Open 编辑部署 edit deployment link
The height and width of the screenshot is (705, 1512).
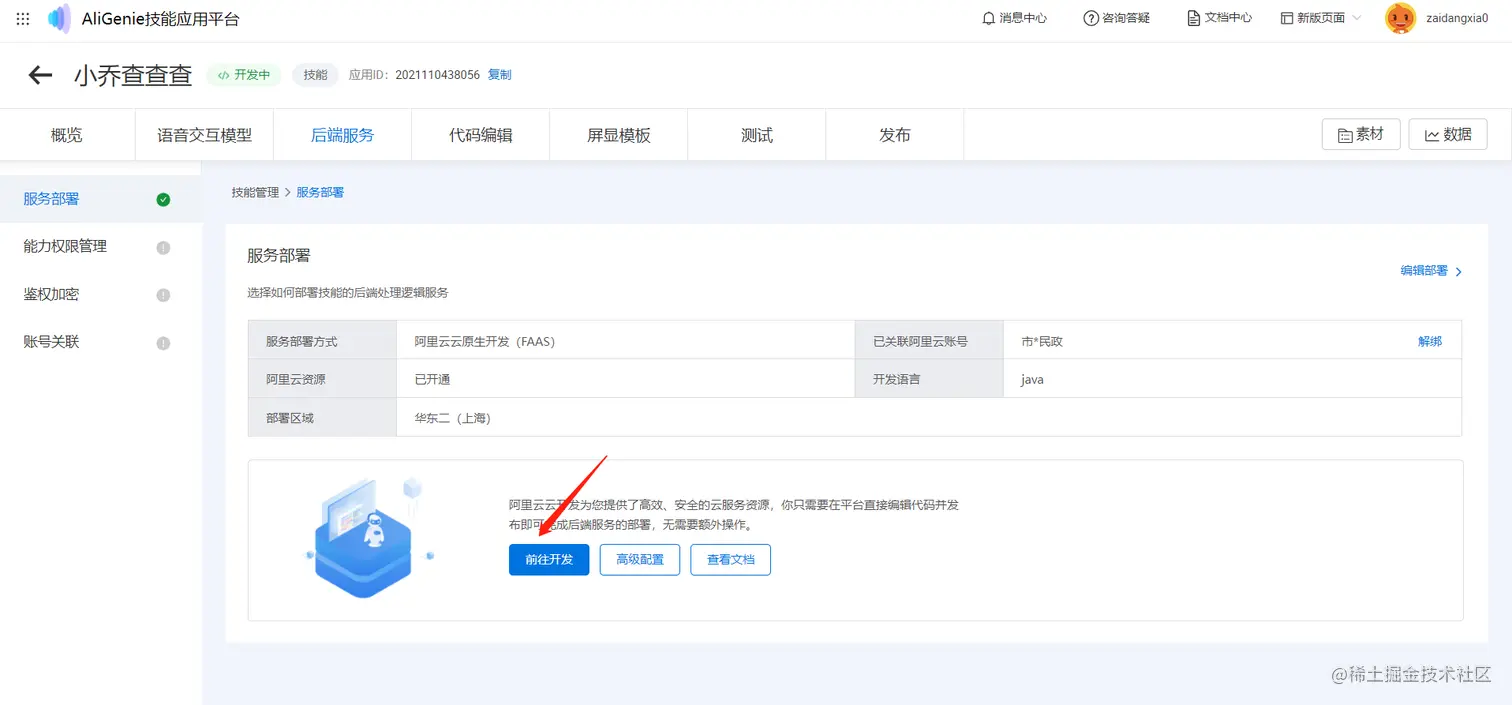[x=1431, y=271]
